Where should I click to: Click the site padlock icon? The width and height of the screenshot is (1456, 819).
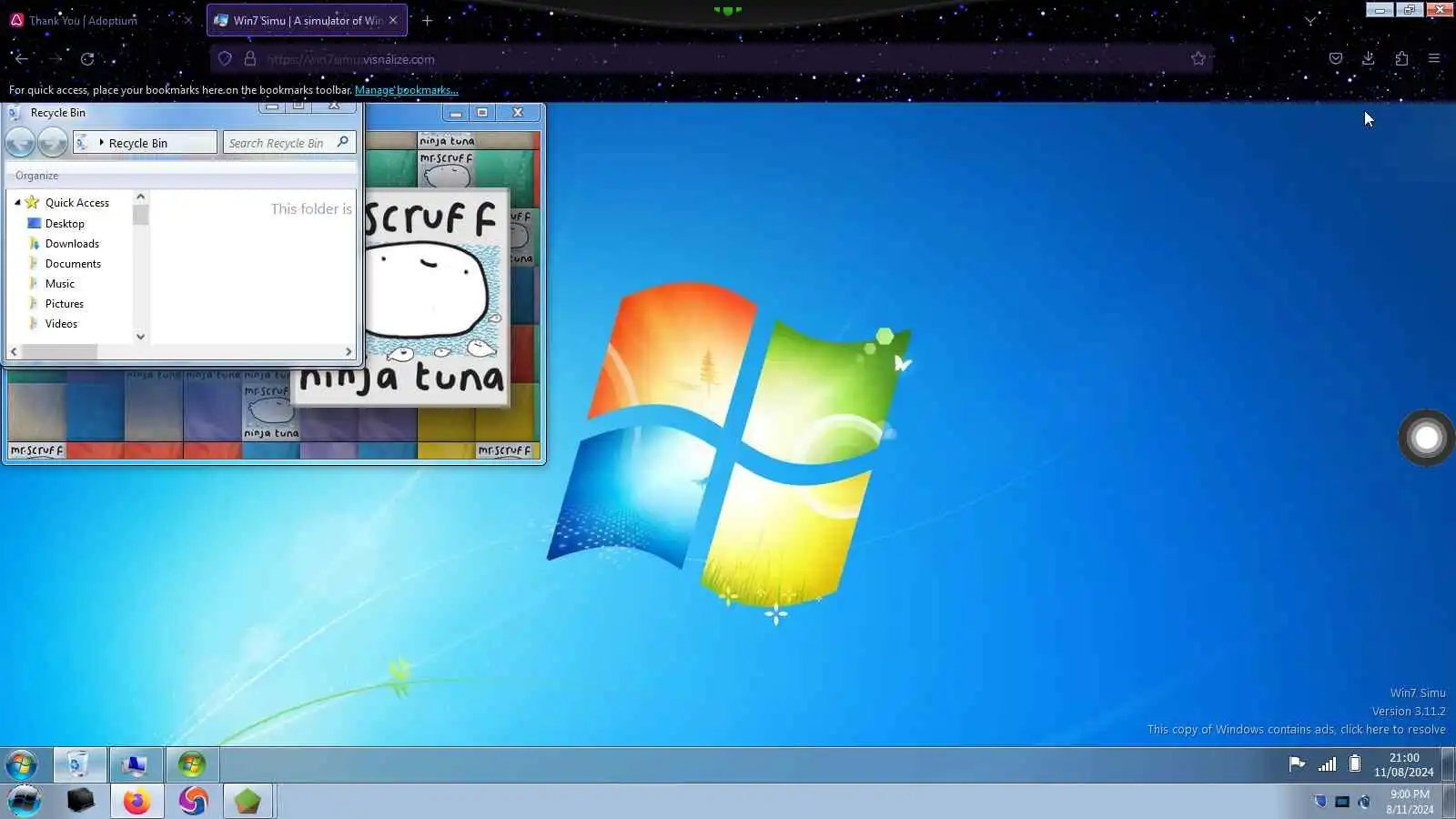(250, 59)
